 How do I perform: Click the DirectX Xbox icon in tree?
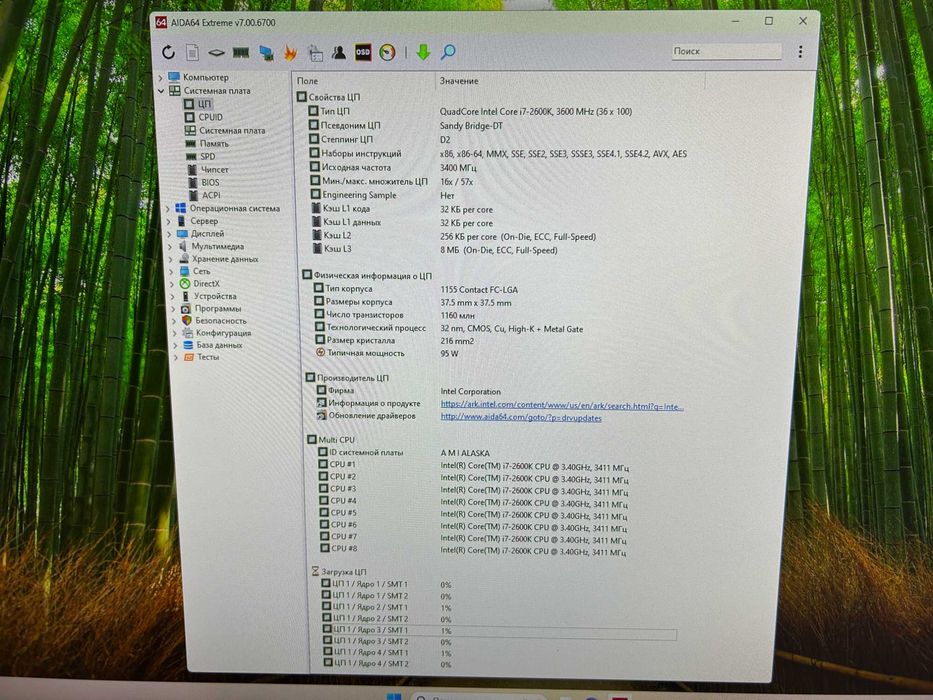coord(185,284)
